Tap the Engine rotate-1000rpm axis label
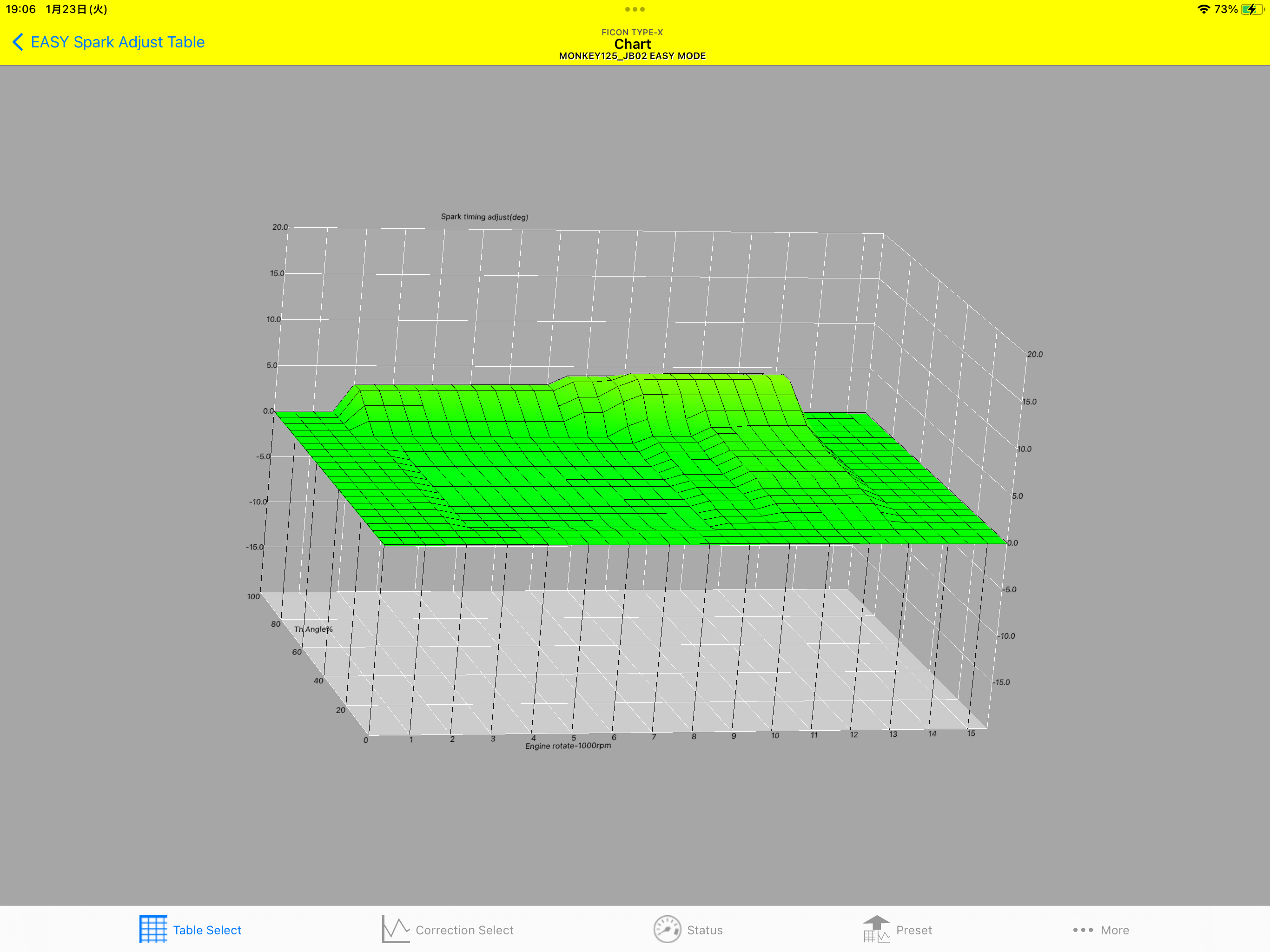This screenshot has width=1270, height=952. [568, 745]
